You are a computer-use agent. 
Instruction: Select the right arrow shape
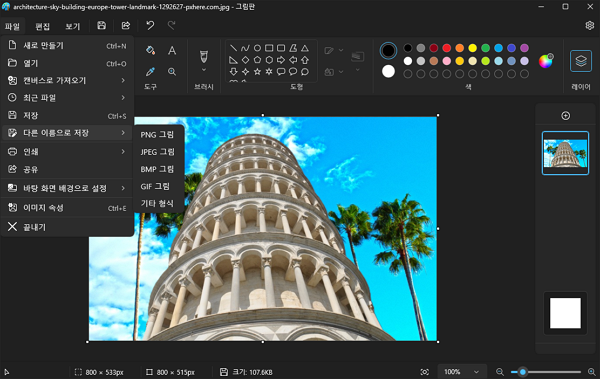pos(281,60)
